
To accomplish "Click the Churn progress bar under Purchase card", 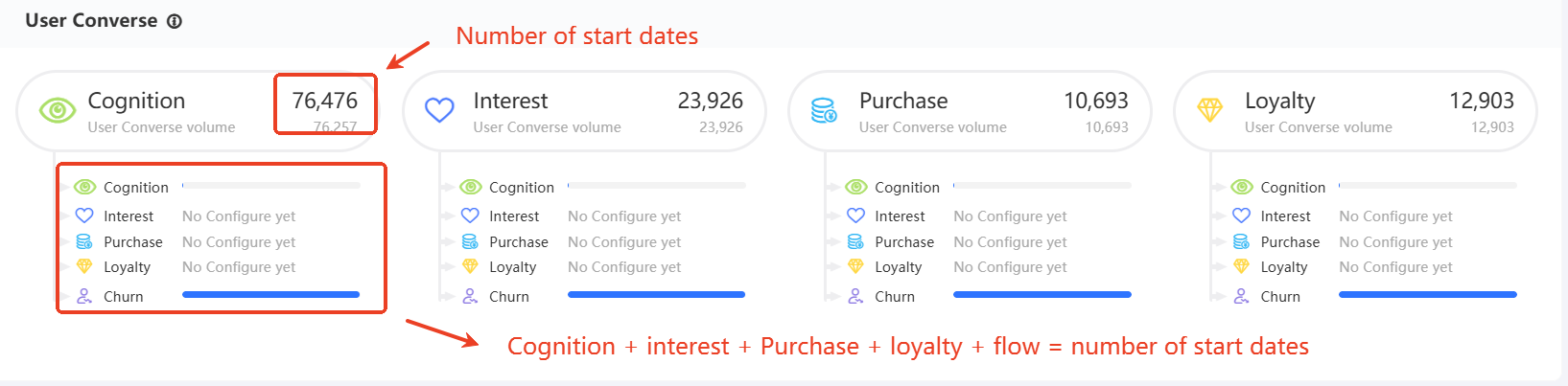I will [1041, 295].
